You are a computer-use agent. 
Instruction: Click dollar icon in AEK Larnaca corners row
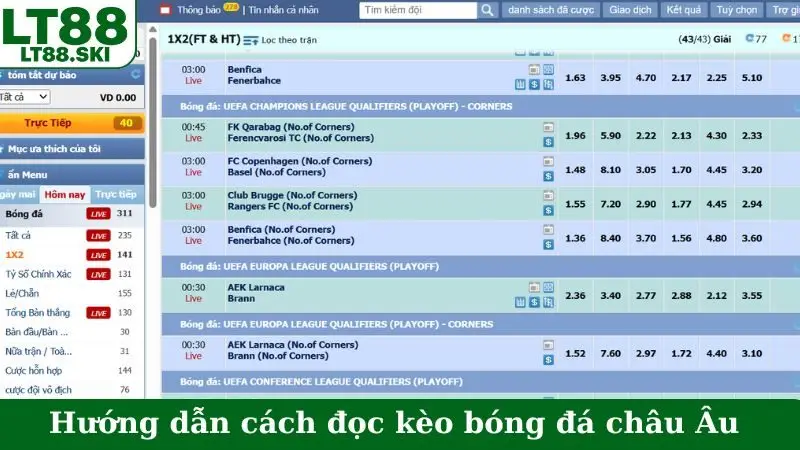tap(548, 360)
